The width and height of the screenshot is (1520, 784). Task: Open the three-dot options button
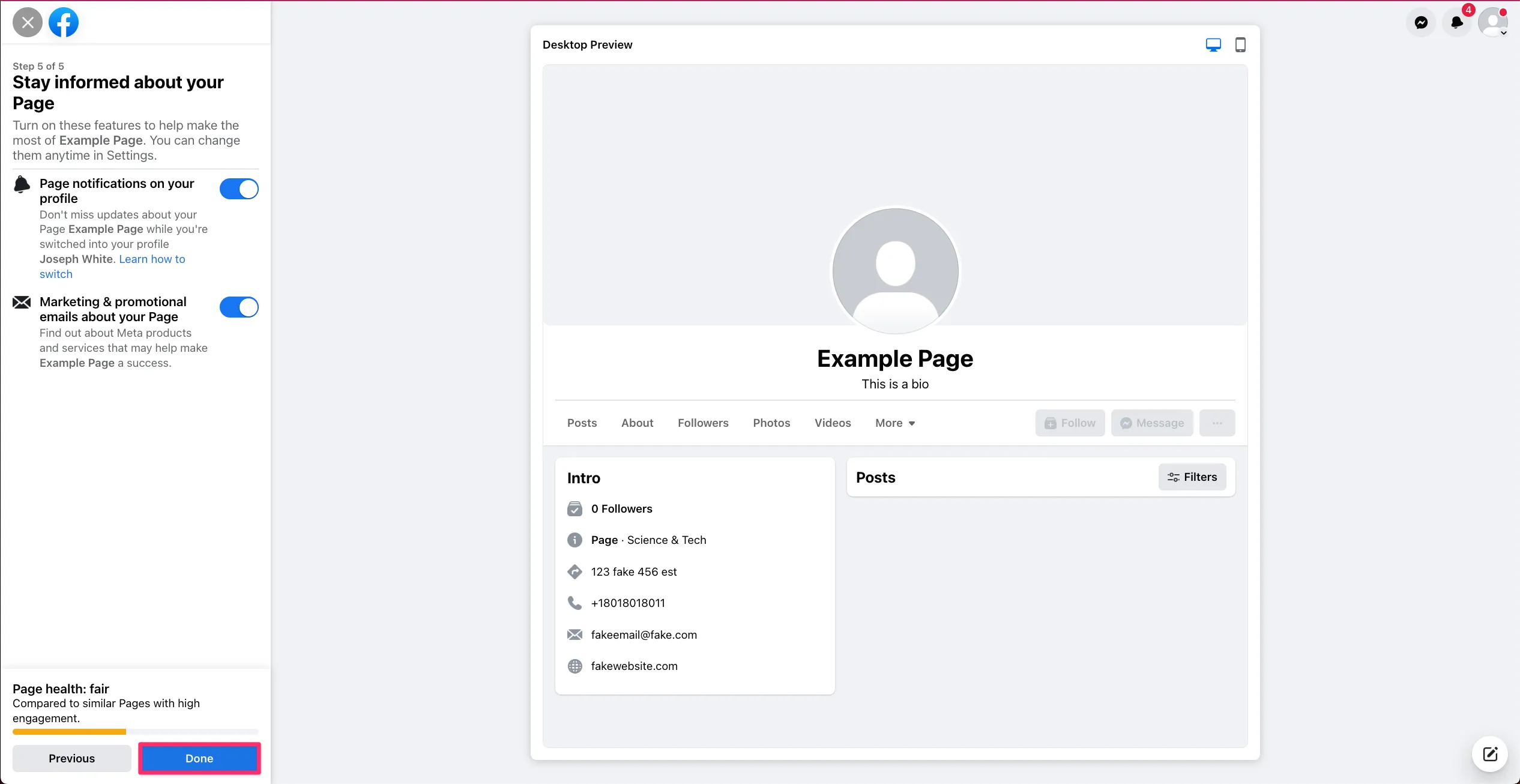1217,423
